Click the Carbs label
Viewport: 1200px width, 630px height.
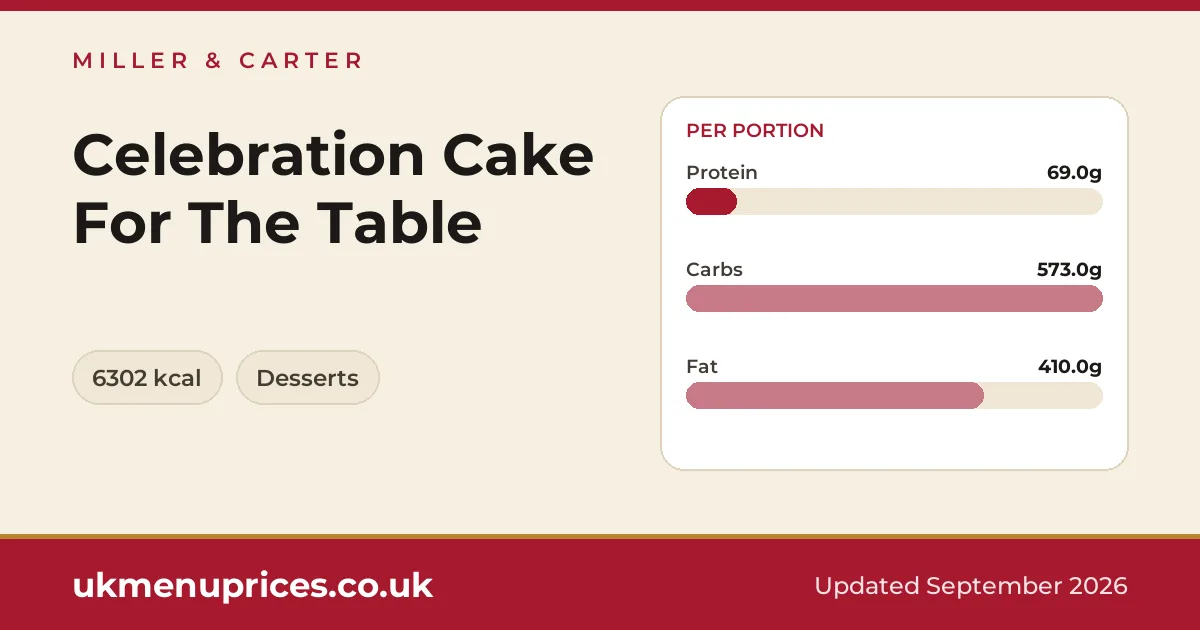click(714, 270)
